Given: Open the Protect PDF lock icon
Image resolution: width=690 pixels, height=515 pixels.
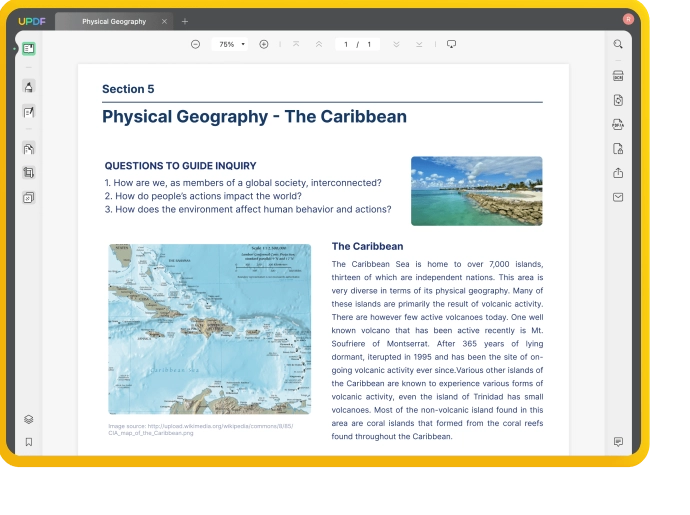Looking at the screenshot, I should [618, 149].
